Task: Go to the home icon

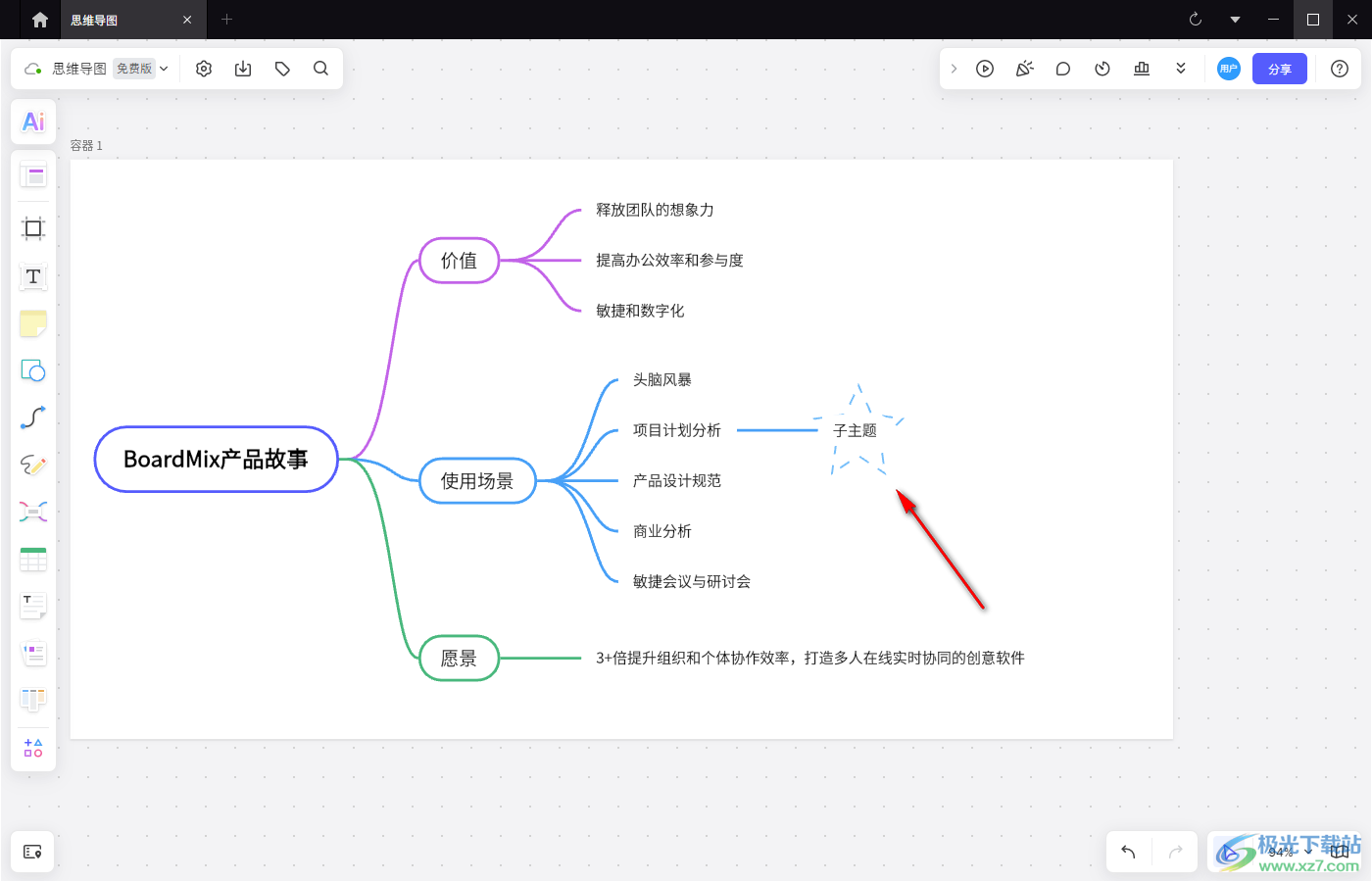Action: pyautogui.click(x=40, y=20)
